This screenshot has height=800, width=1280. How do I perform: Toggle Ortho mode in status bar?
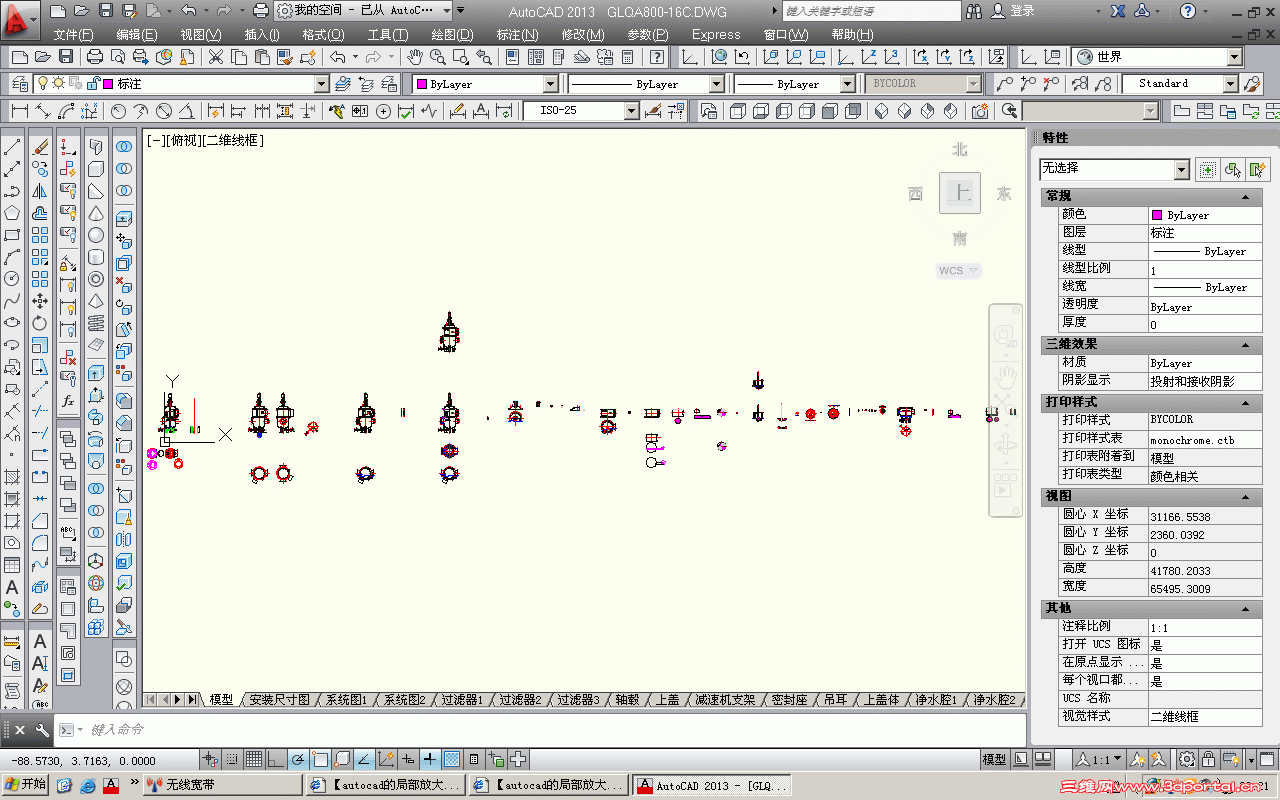[x=276, y=759]
